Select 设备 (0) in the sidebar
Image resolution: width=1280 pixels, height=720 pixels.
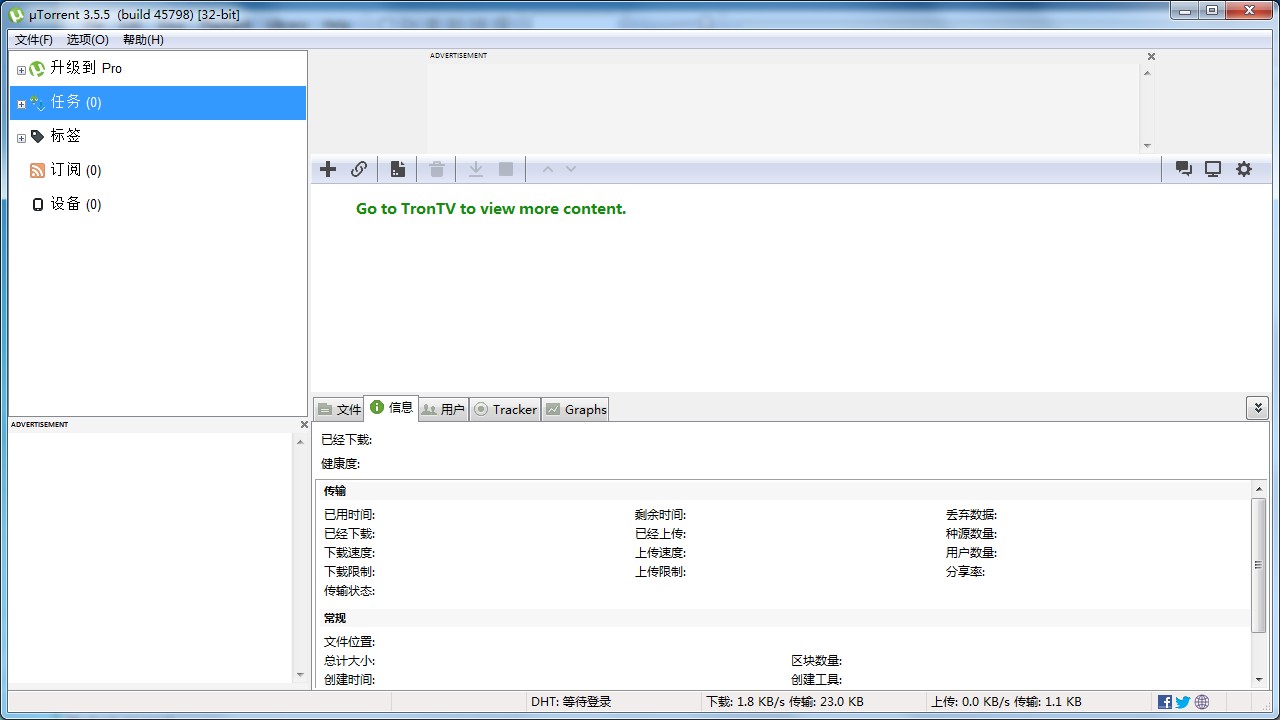click(x=74, y=203)
